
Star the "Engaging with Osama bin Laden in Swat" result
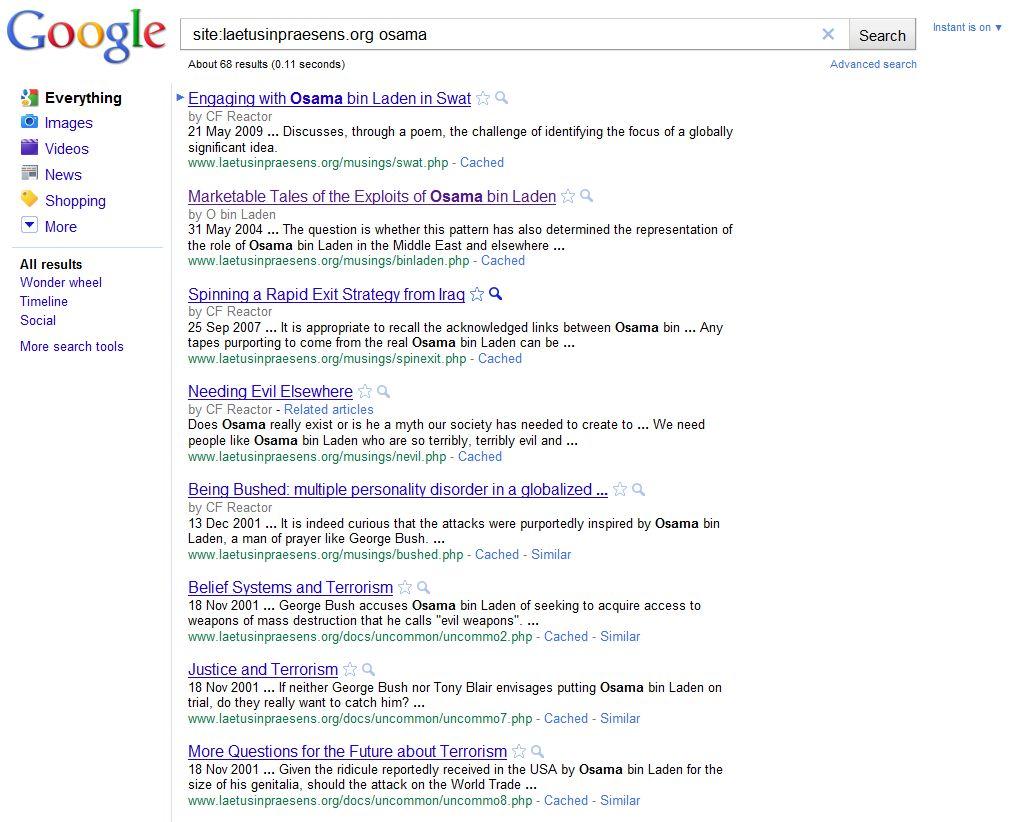click(483, 98)
